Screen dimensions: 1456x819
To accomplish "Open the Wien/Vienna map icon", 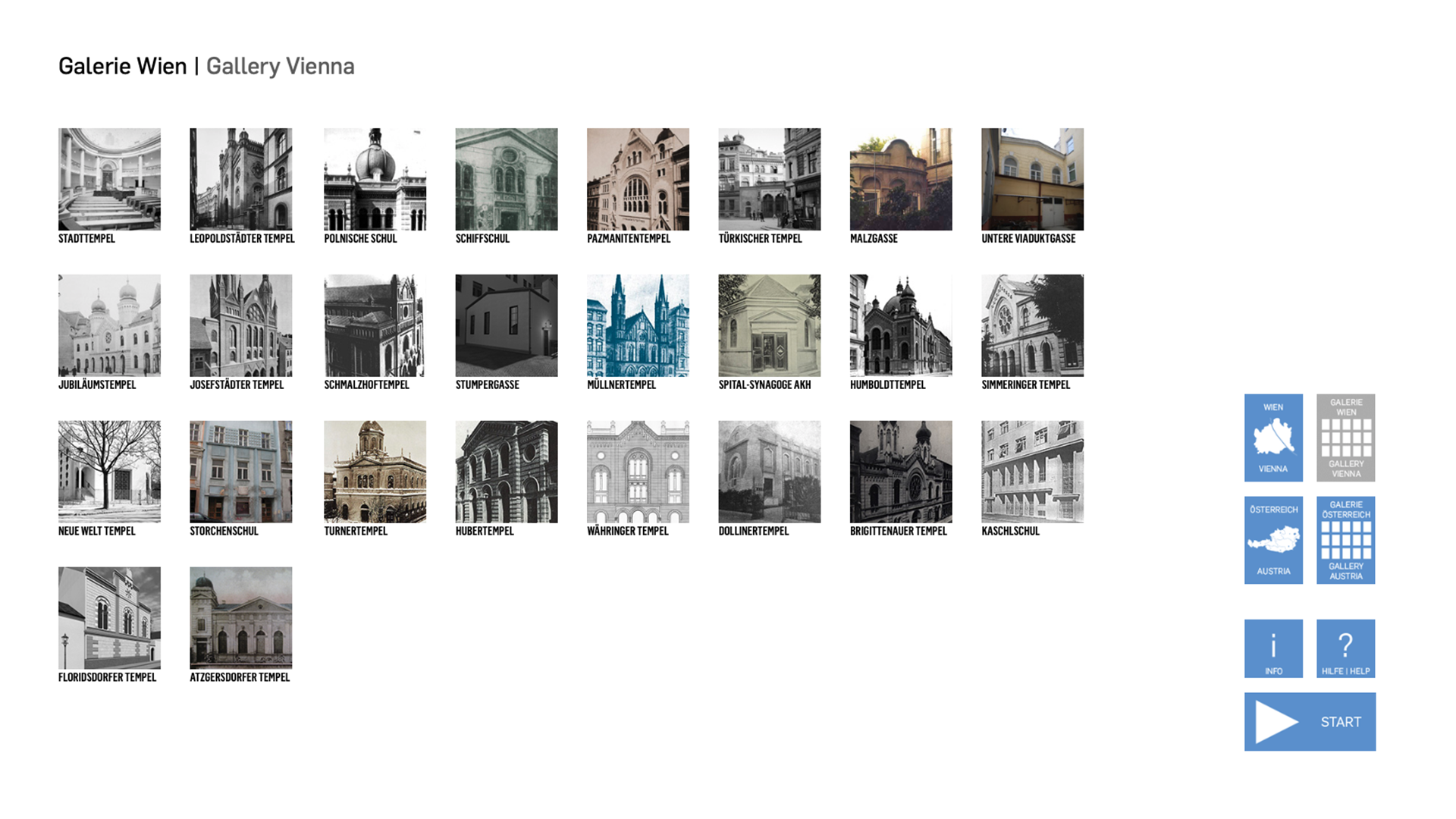I will tap(1273, 438).
